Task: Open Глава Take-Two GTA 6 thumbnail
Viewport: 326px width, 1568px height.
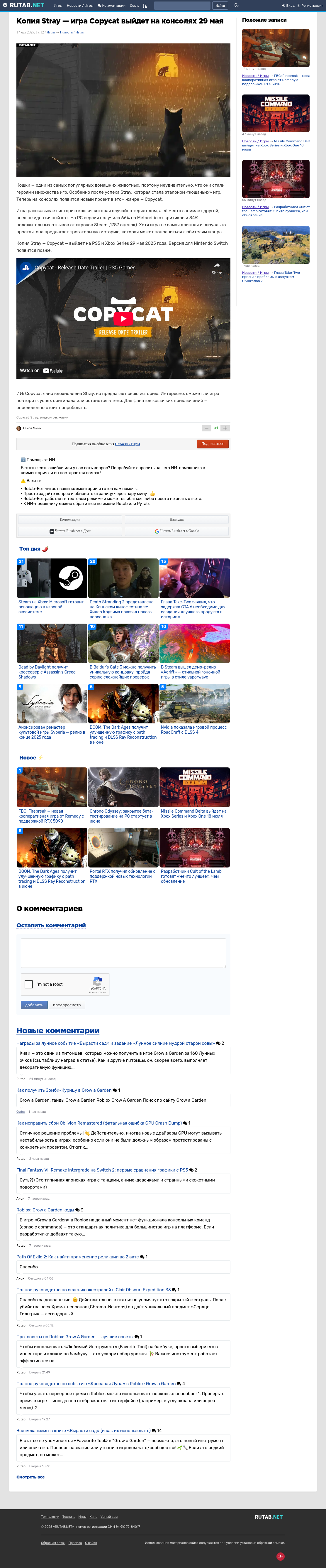Action: tap(195, 578)
